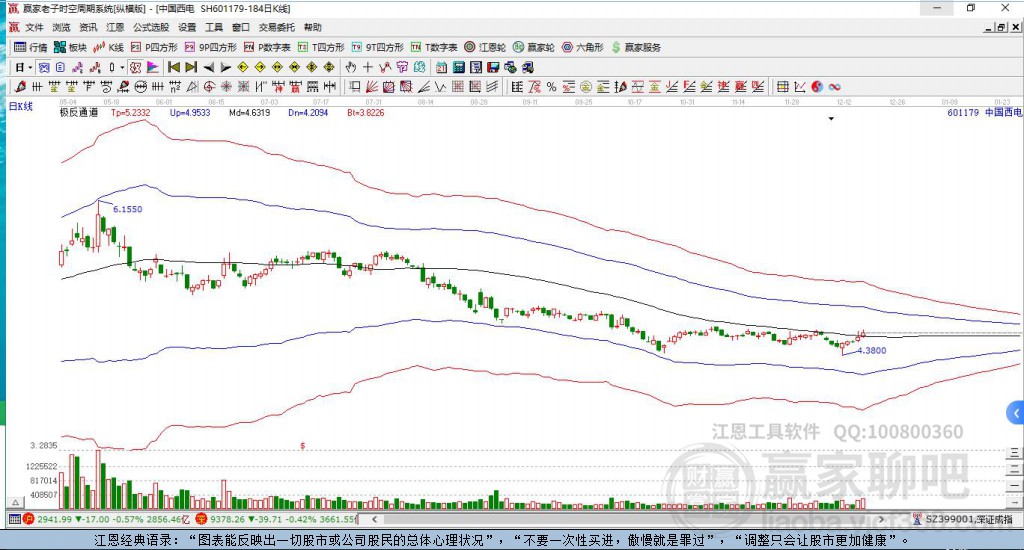Viewport: 1024px width, 550px height.
Task: Open the 交易委托 menu
Action: point(276,27)
